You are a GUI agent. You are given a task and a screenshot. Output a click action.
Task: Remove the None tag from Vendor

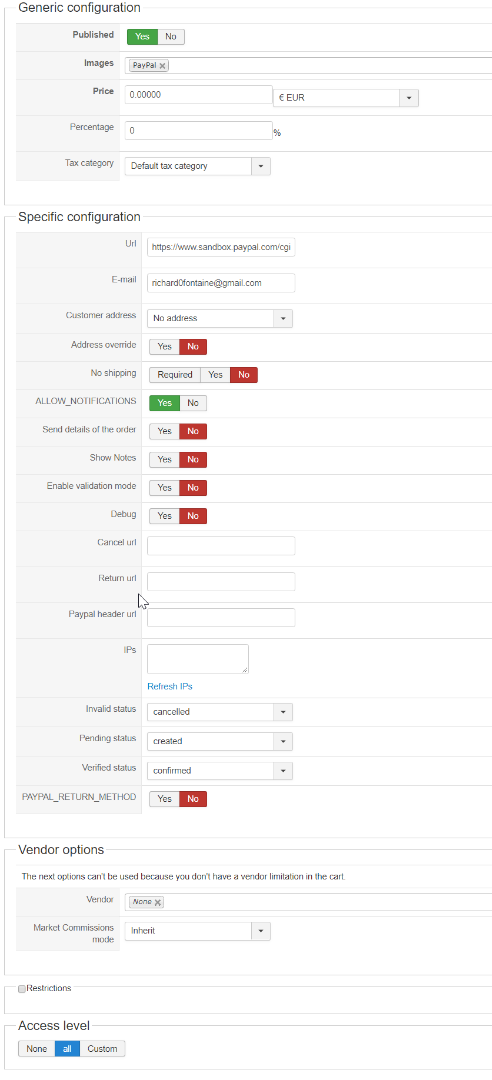[158, 902]
